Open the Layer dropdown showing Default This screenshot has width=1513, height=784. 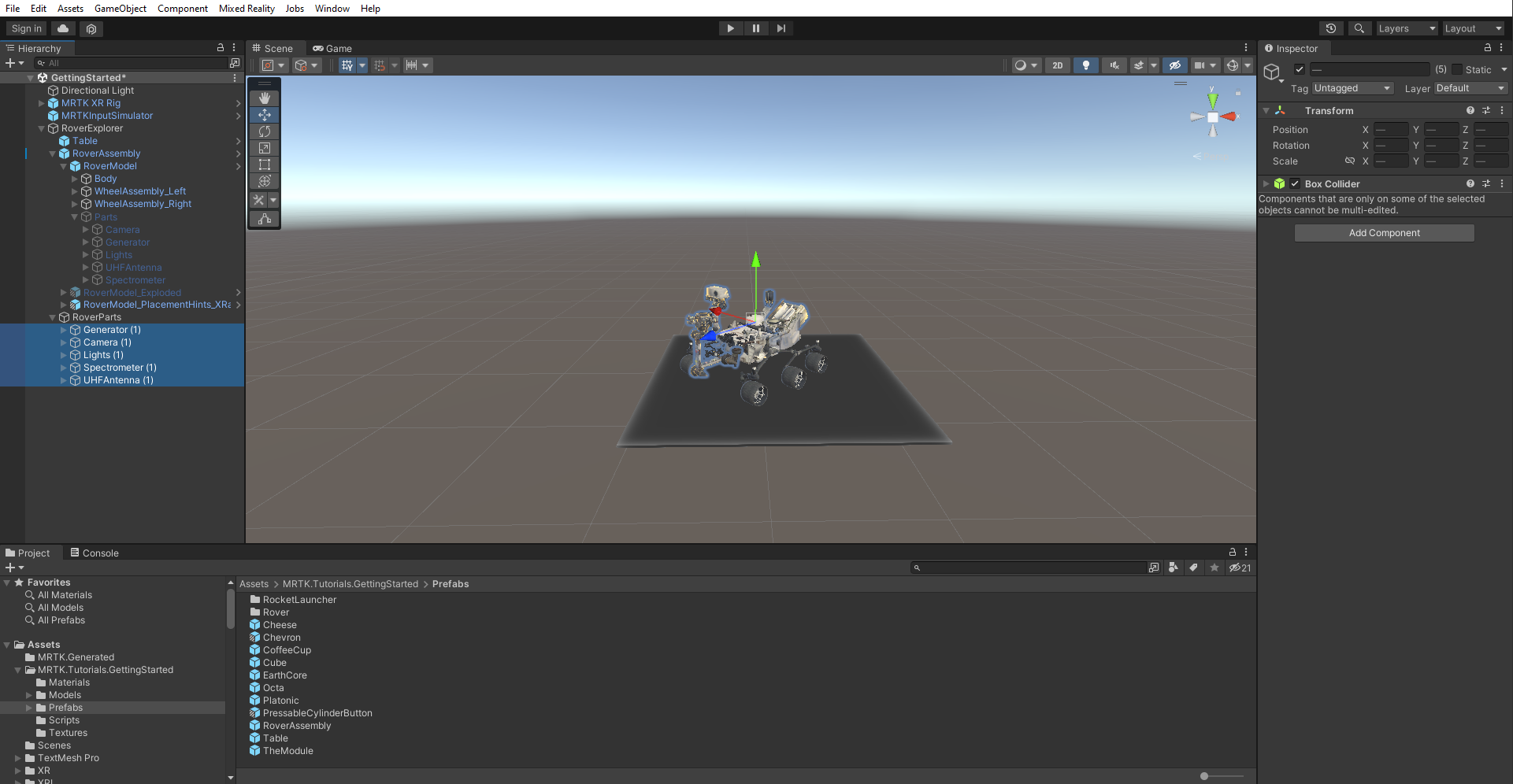click(1470, 88)
